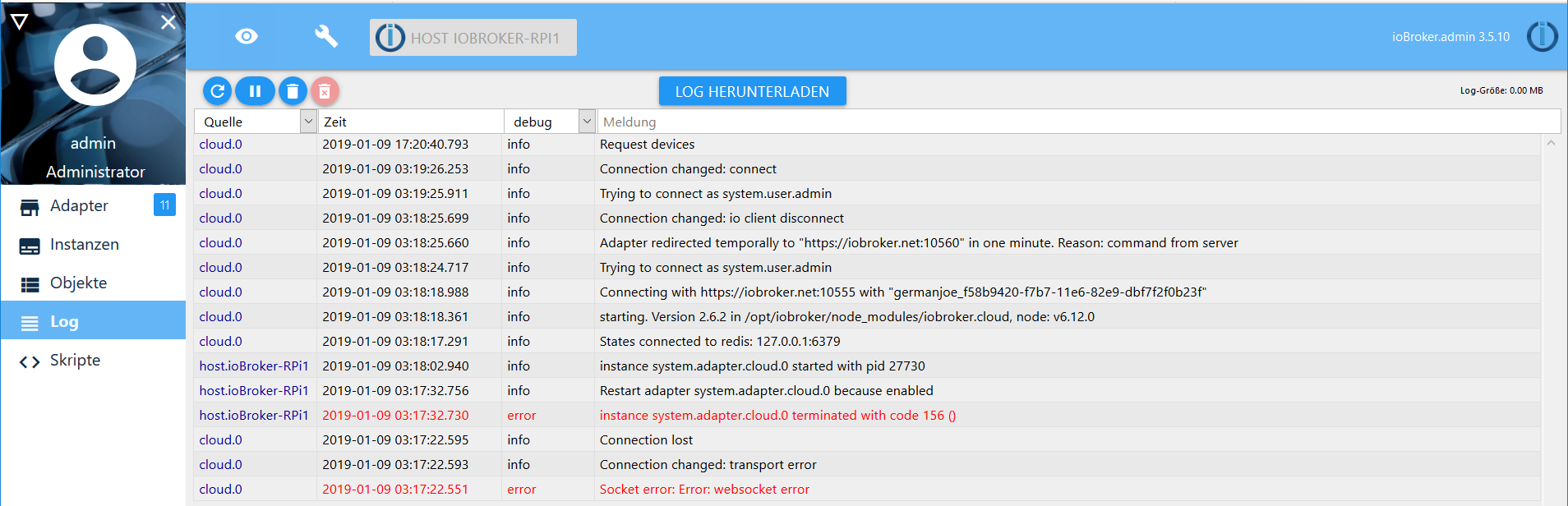Open Skripte from the sidebar
This screenshot has width=1568, height=506.
(75, 361)
